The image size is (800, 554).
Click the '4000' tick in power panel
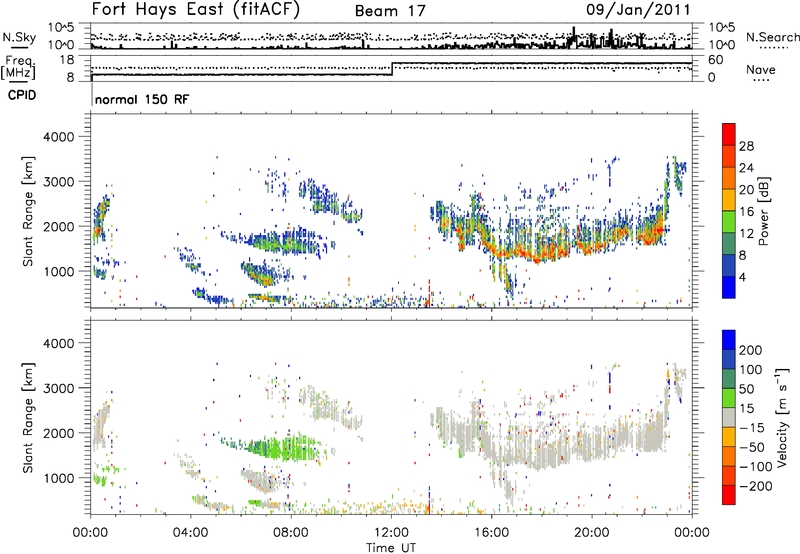tap(59, 137)
